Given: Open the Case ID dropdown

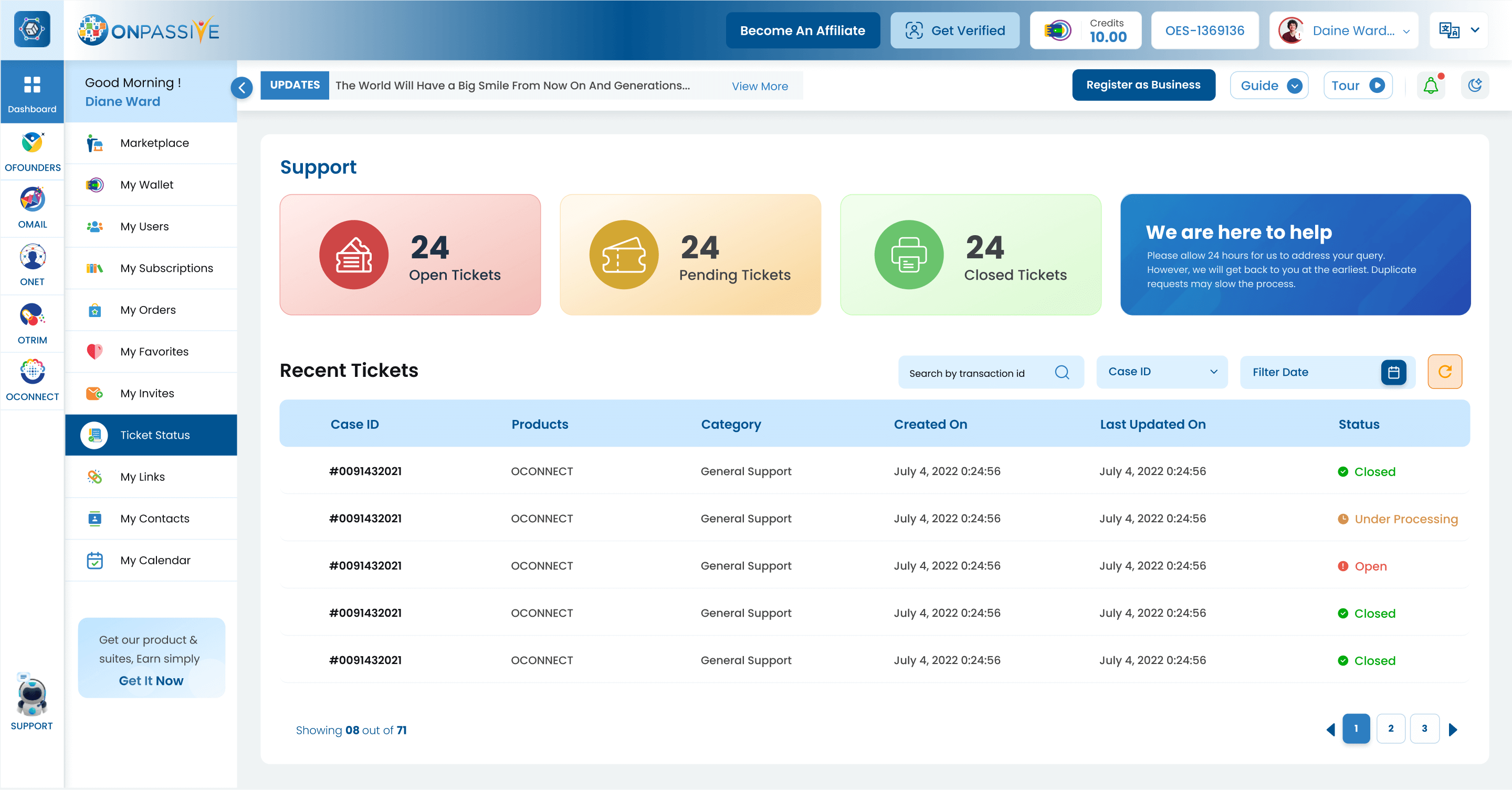Looking at the screenshot, I should (1162, 372).
